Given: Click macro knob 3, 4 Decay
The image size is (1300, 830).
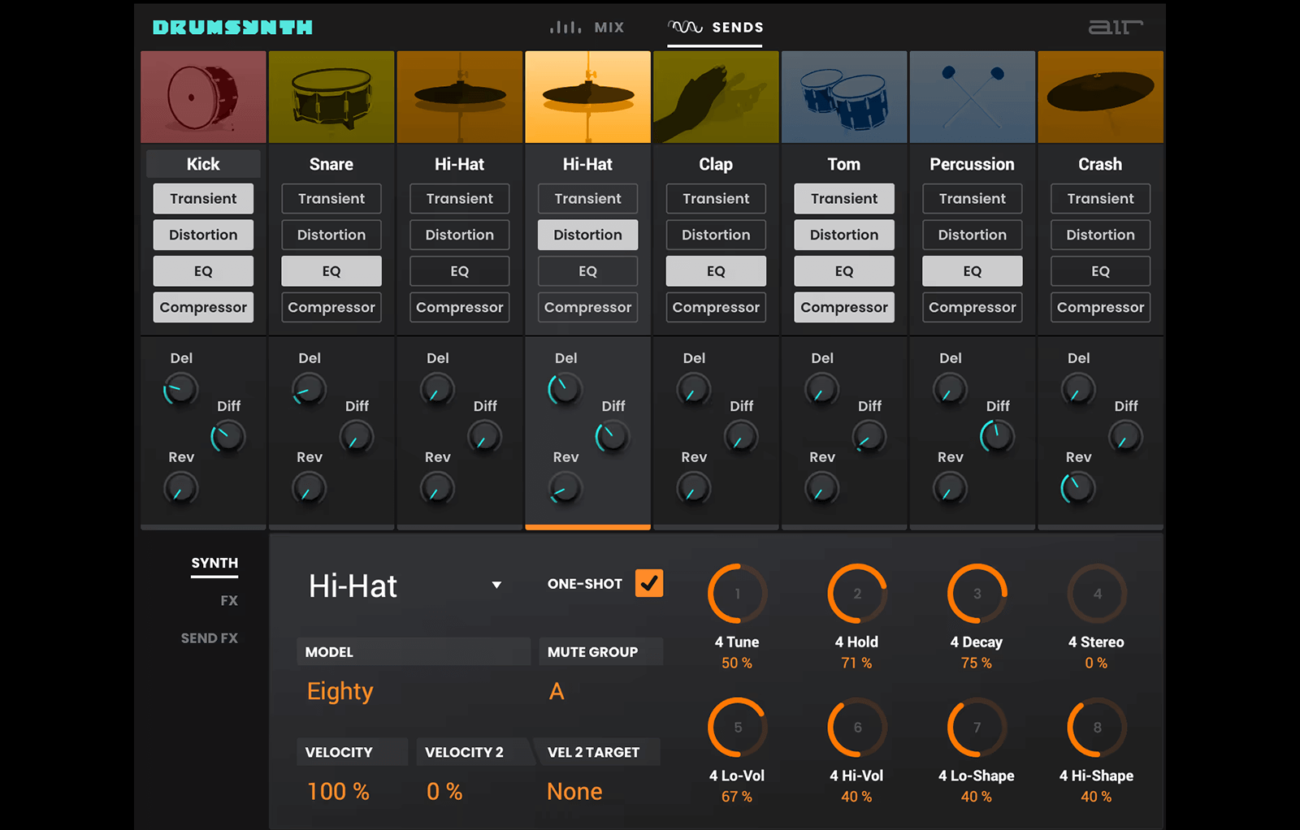Looking at the screenshot, I should tap(977, 594).
